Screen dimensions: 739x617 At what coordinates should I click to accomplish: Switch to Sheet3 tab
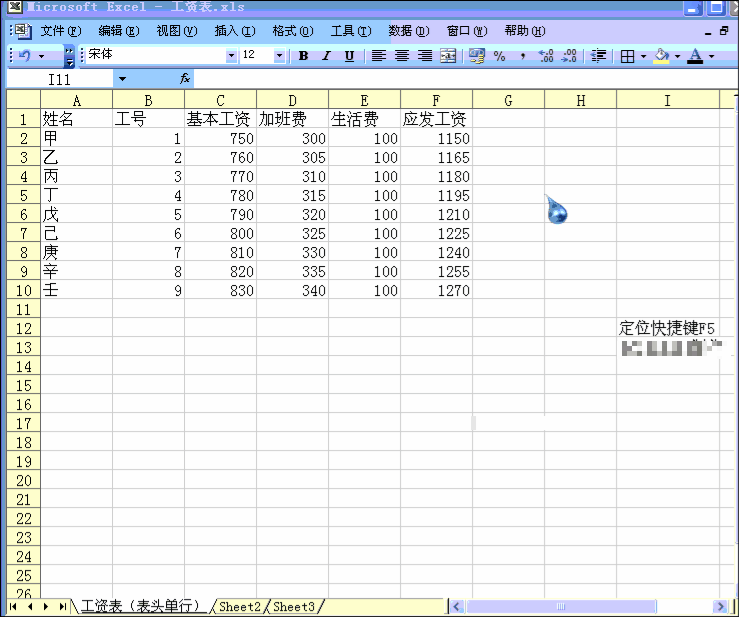[294, 606]
